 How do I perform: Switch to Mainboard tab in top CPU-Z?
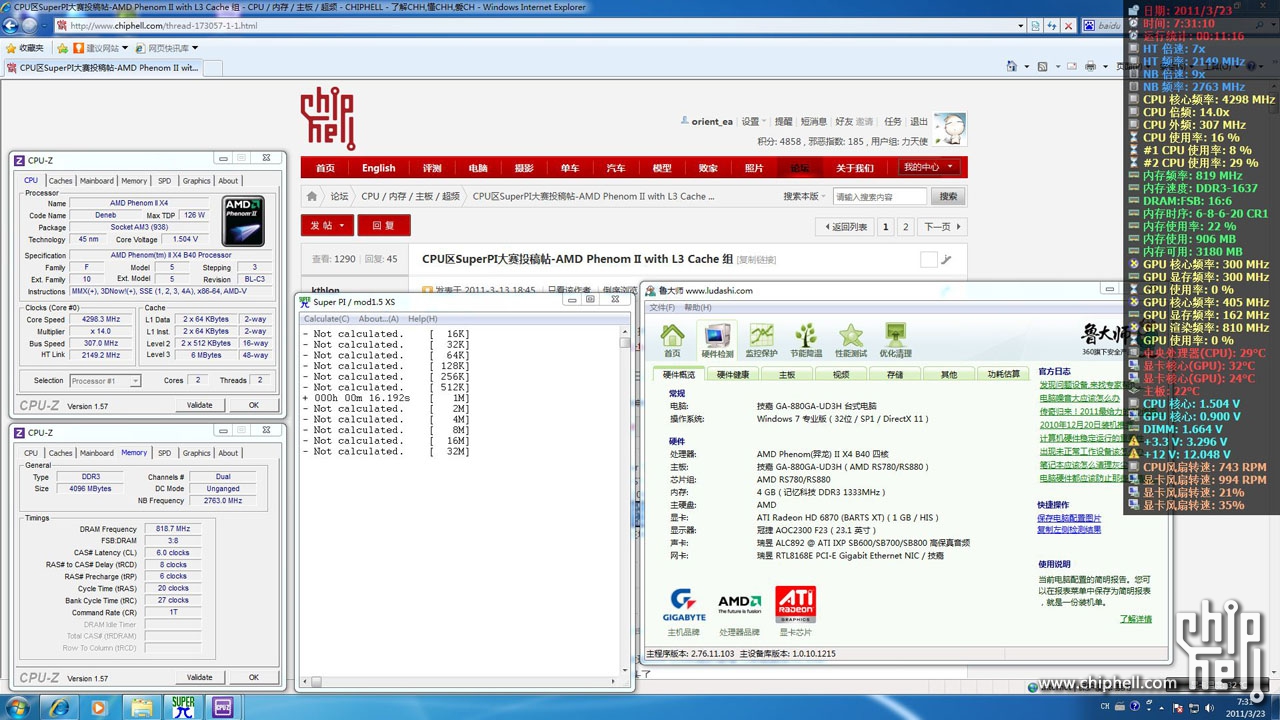(97, 181)
